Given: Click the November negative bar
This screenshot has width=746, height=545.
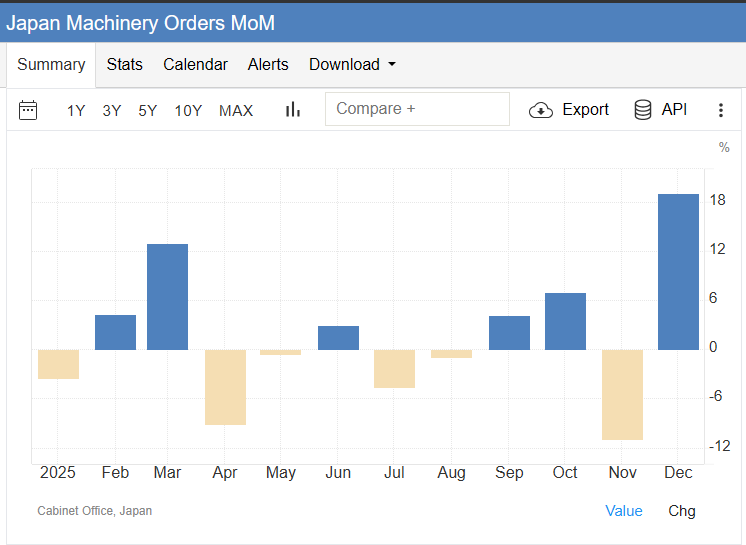Looking at the screenshot, I should pyautogui.click(x=622, y=394).
